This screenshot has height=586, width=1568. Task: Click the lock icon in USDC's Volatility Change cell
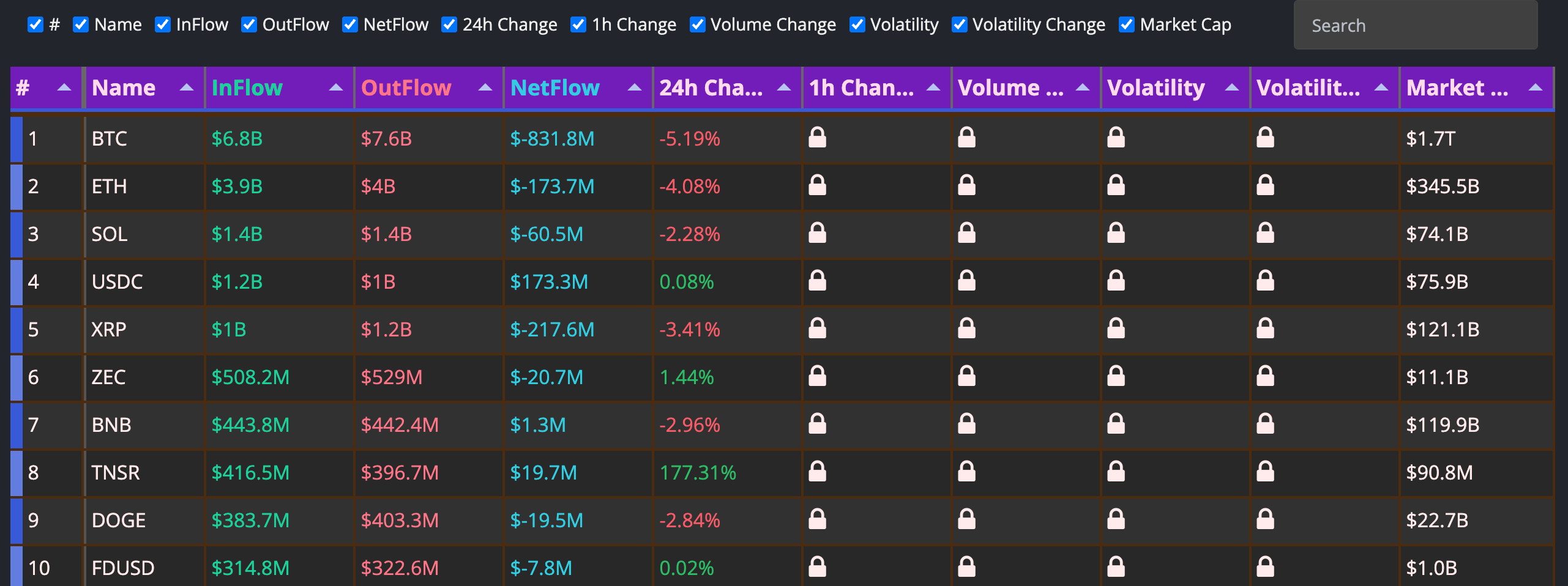coord(1266,282)
